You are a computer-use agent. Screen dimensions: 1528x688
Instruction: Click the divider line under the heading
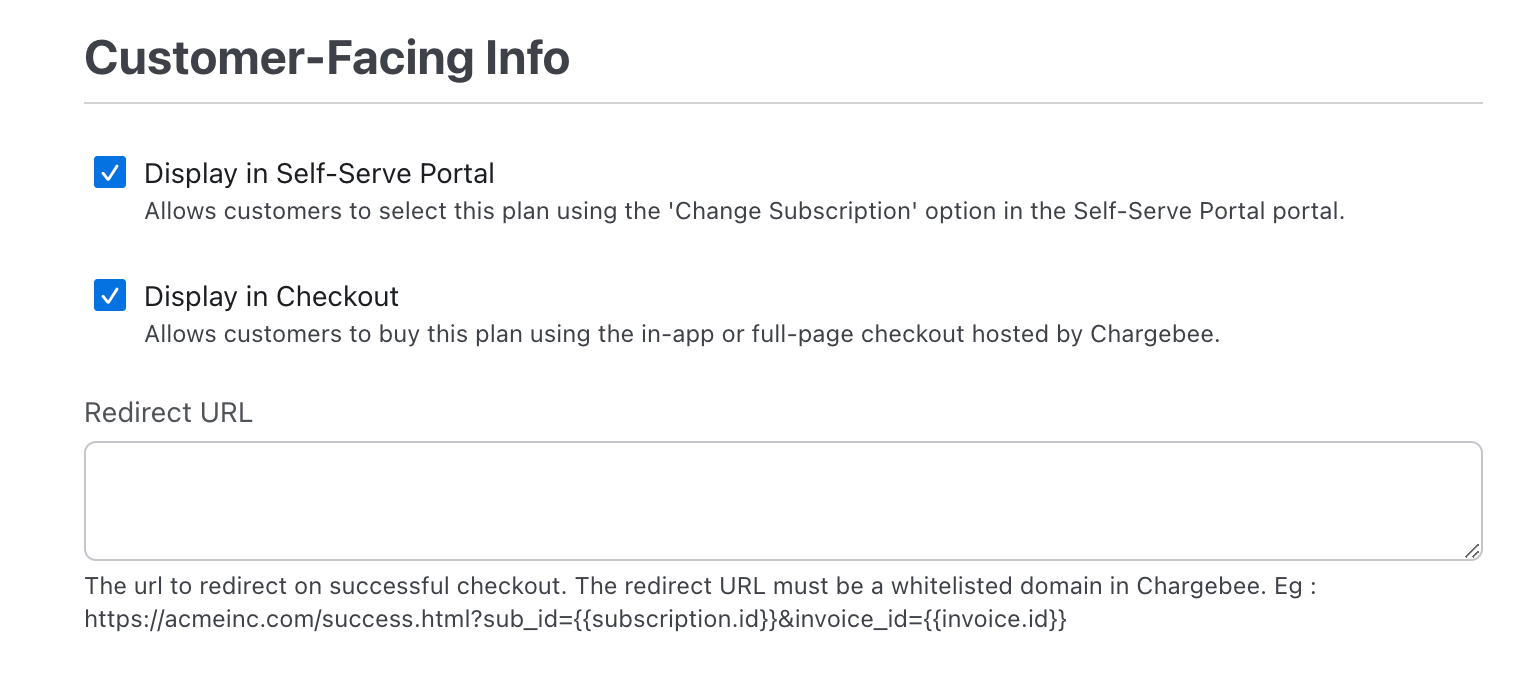782,103
